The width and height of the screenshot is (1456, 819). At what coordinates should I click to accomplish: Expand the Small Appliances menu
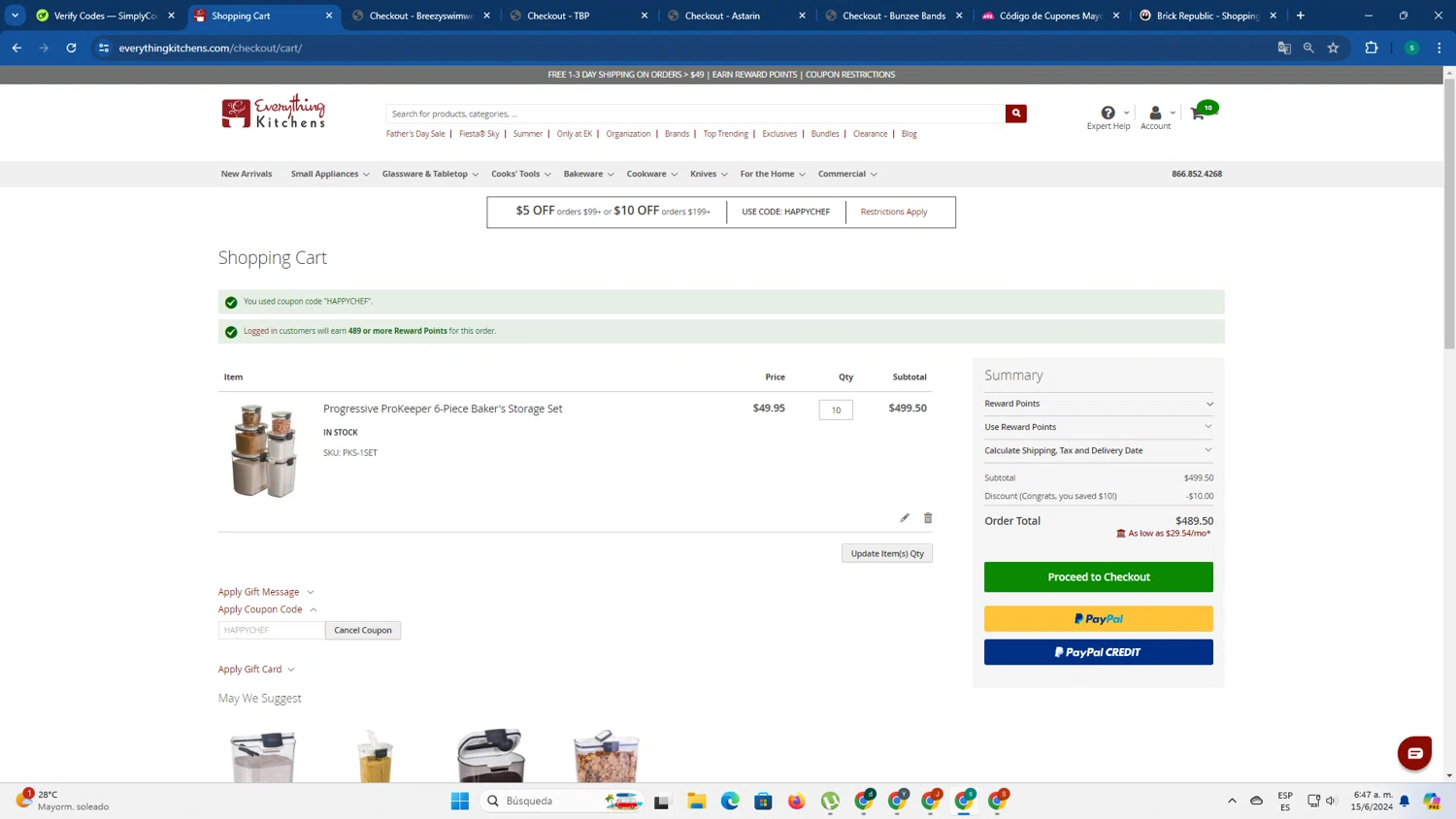point(330,174)
